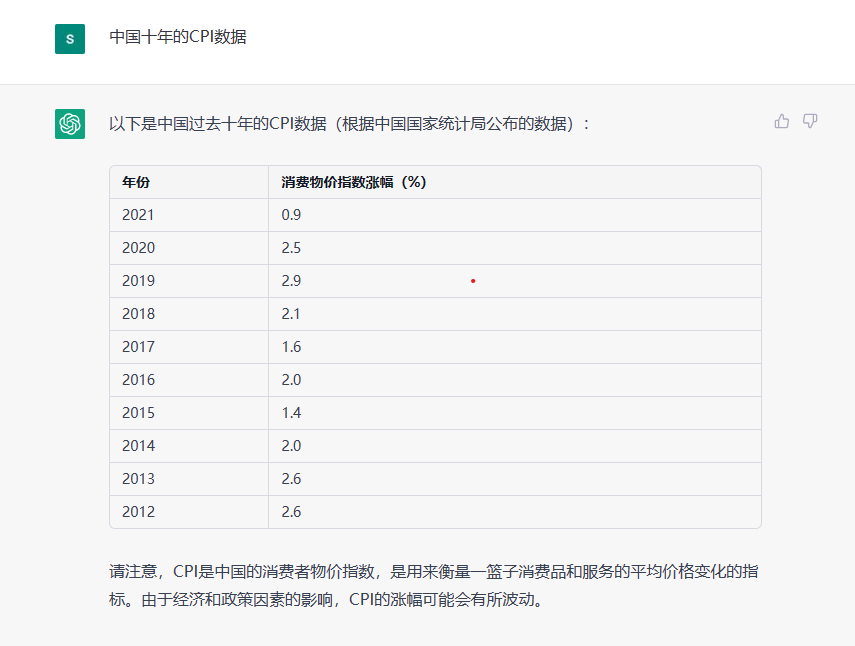Select the 2.6 value in 2013 row
This screenshot has width=855, height=646.
(515, 479)
